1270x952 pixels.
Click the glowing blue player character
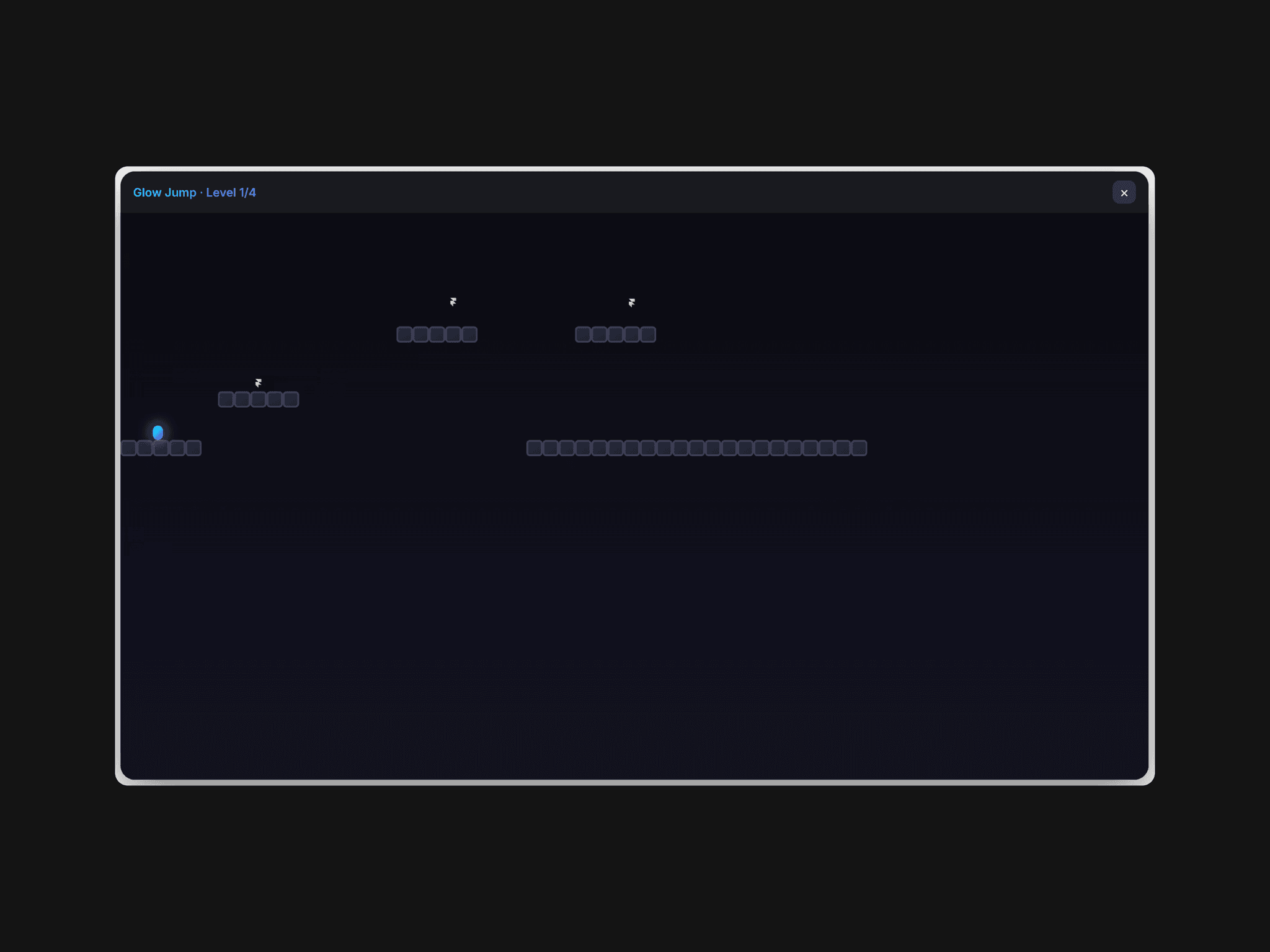pos(158,432)
